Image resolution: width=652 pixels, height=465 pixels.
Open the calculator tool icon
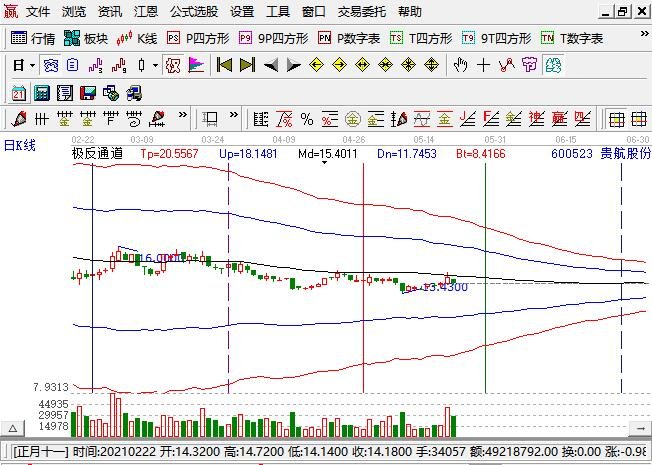42,93
